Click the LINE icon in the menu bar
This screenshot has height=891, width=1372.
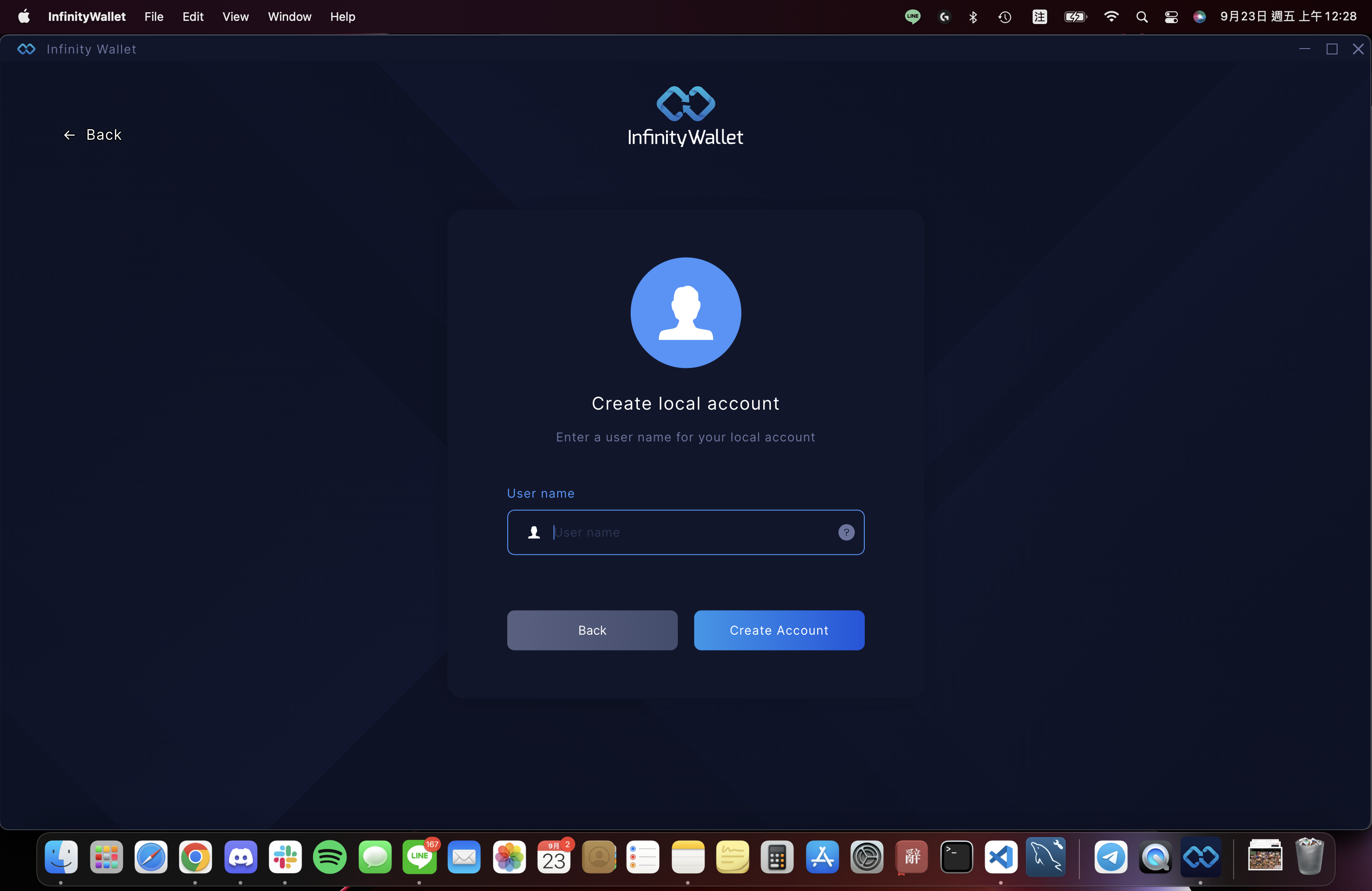[912, 17]
